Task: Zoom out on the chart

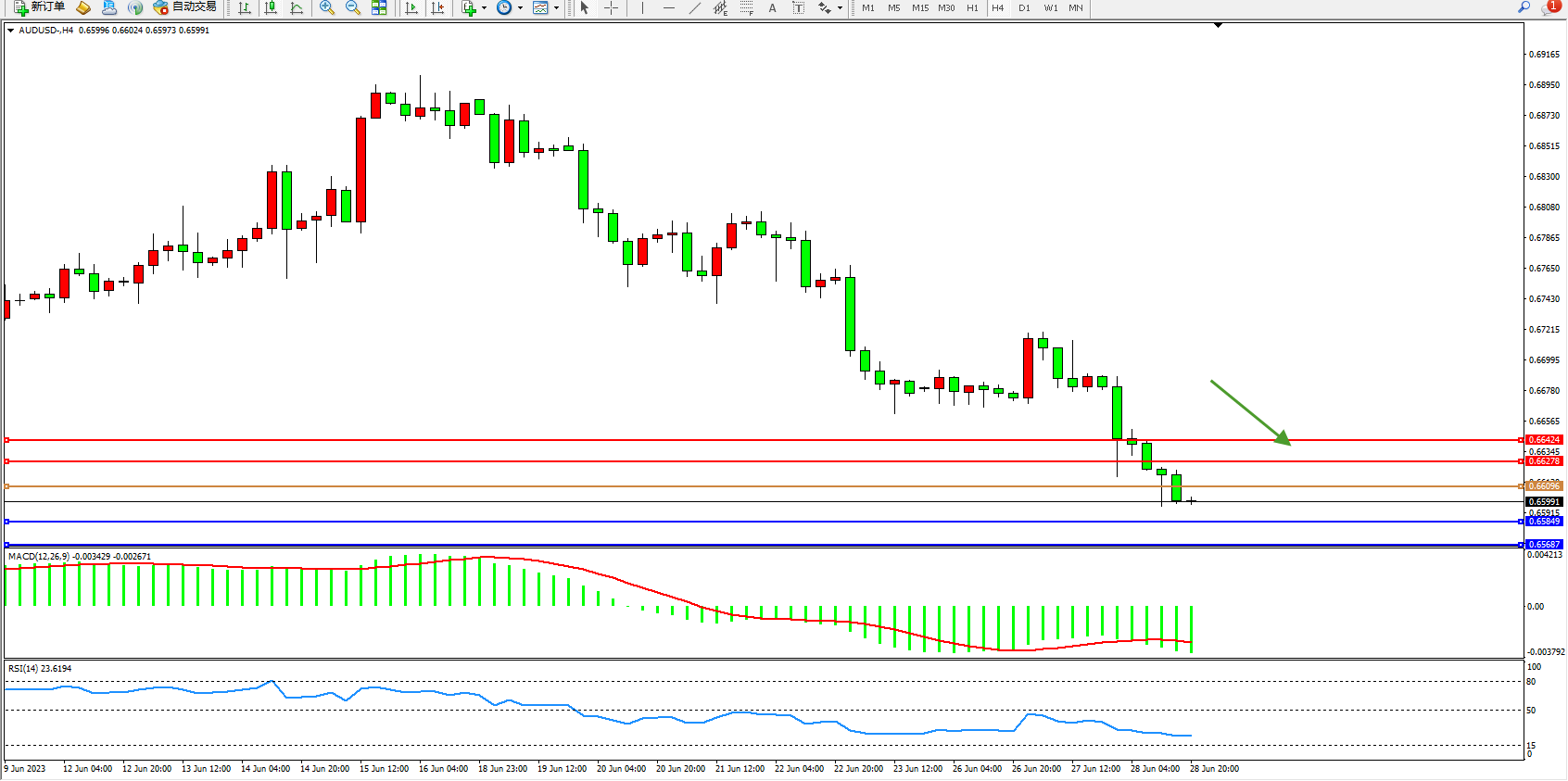Action: 353,7
